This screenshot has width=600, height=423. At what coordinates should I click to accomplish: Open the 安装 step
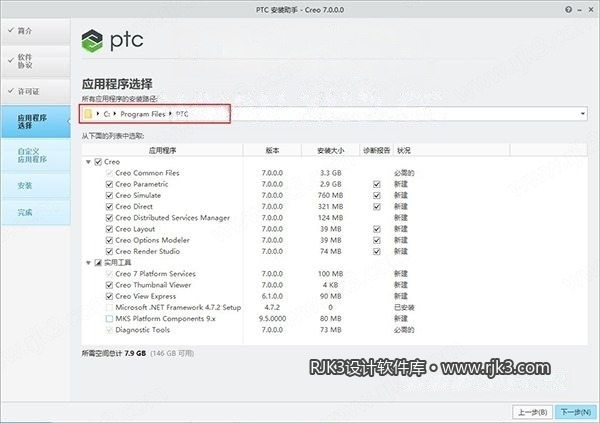[36, 186]
